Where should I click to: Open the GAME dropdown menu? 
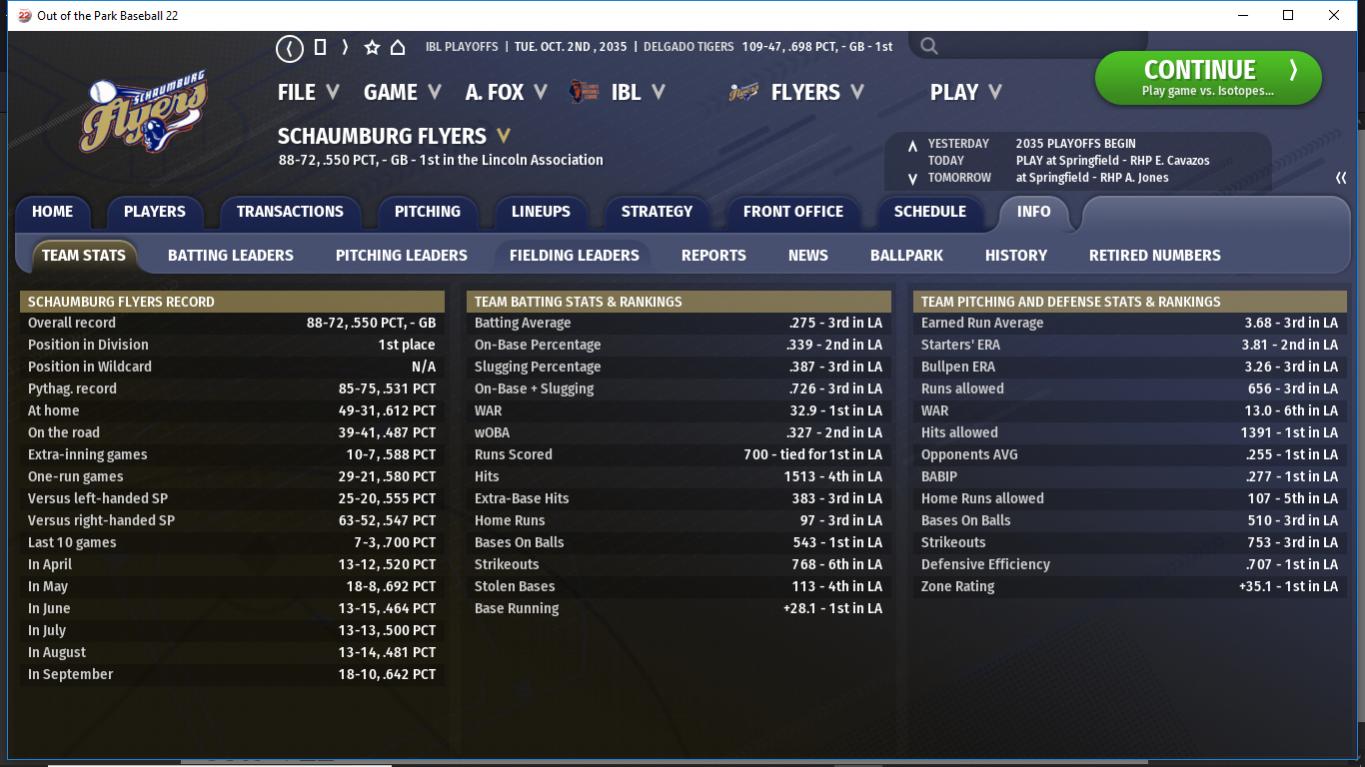(403, 92)
